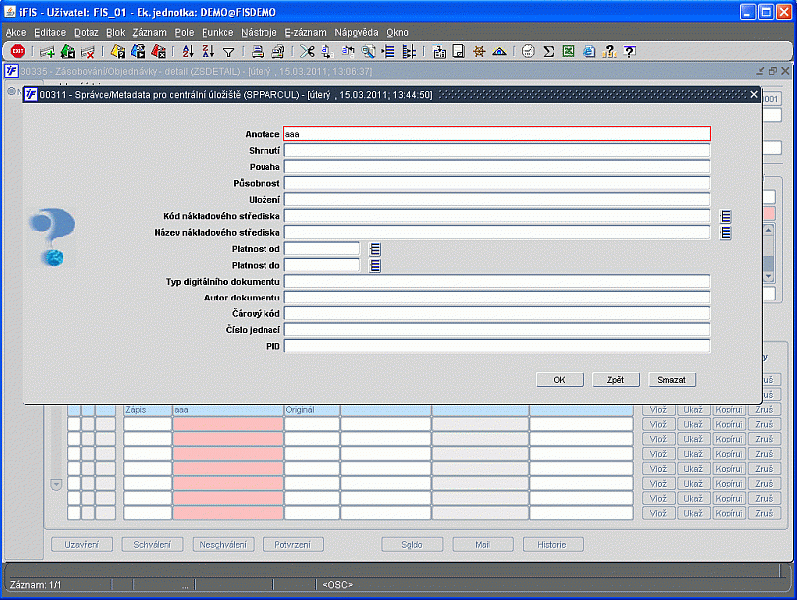The width and height of the screenshot is (797, 600).
Task: Click into the Shrnutí field
Action: [497, 151]
